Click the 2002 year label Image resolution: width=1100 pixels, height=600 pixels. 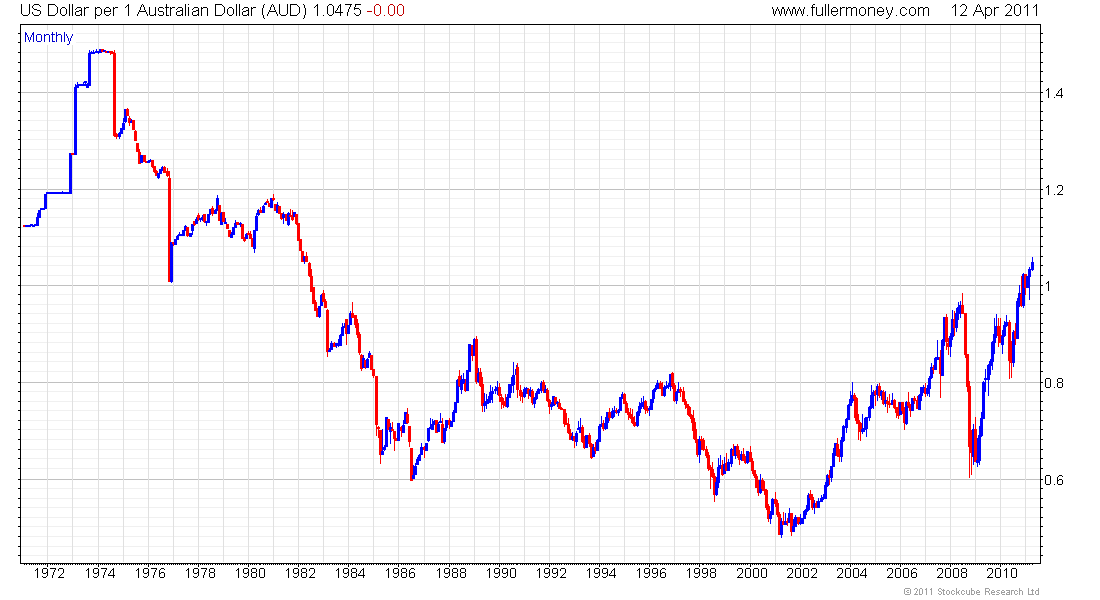click(x=802, y=573)
